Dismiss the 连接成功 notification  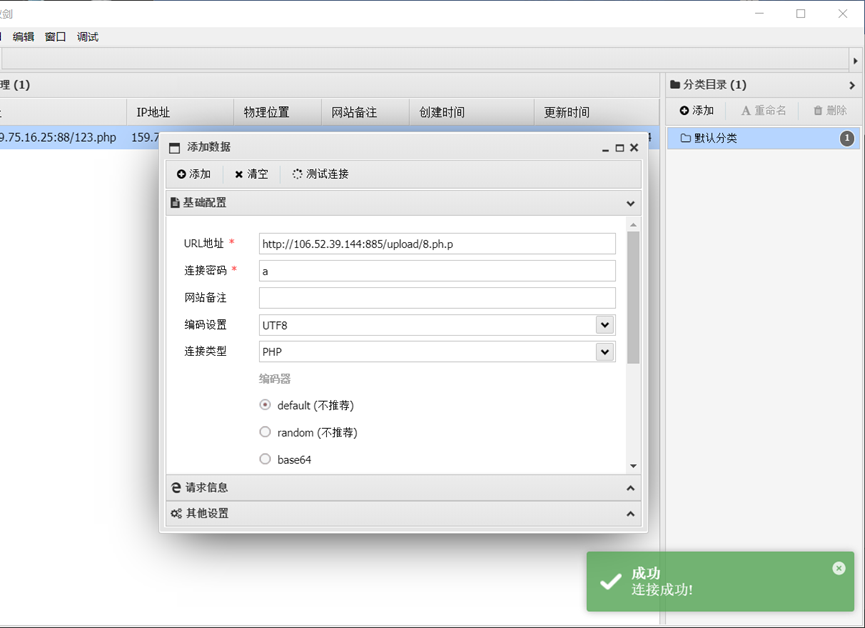pos(839,568)
